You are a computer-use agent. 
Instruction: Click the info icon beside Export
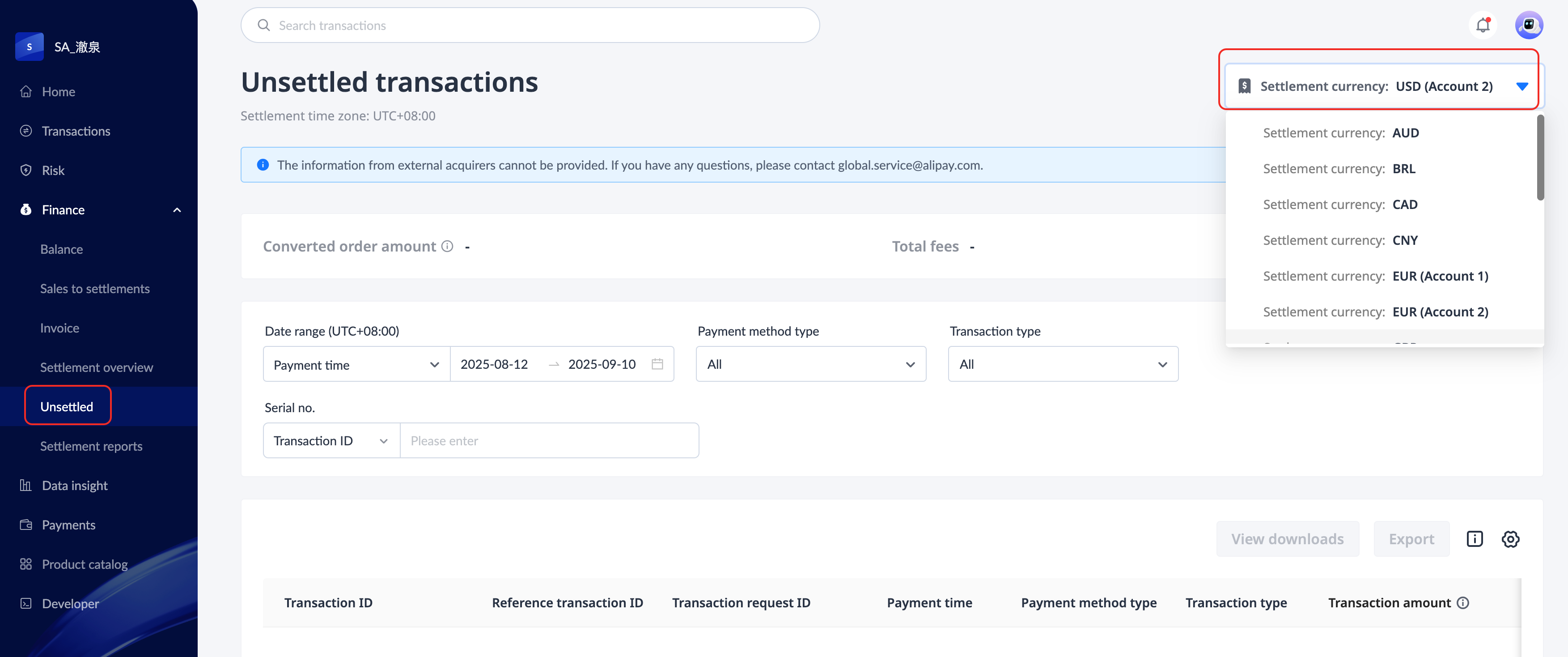1474,539
